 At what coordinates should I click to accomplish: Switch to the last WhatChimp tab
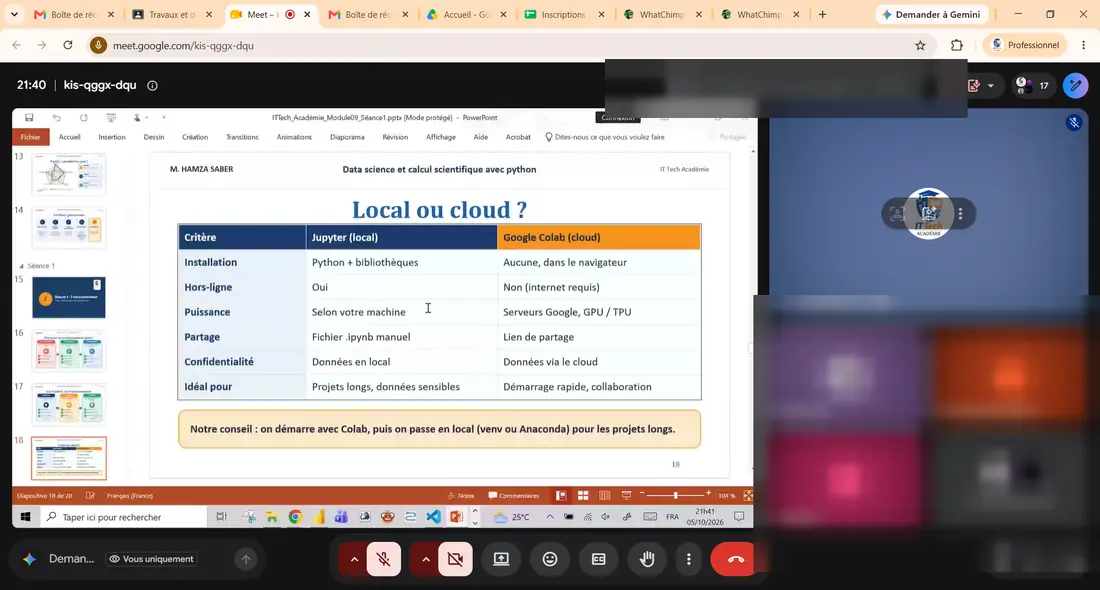coord(760,14)
